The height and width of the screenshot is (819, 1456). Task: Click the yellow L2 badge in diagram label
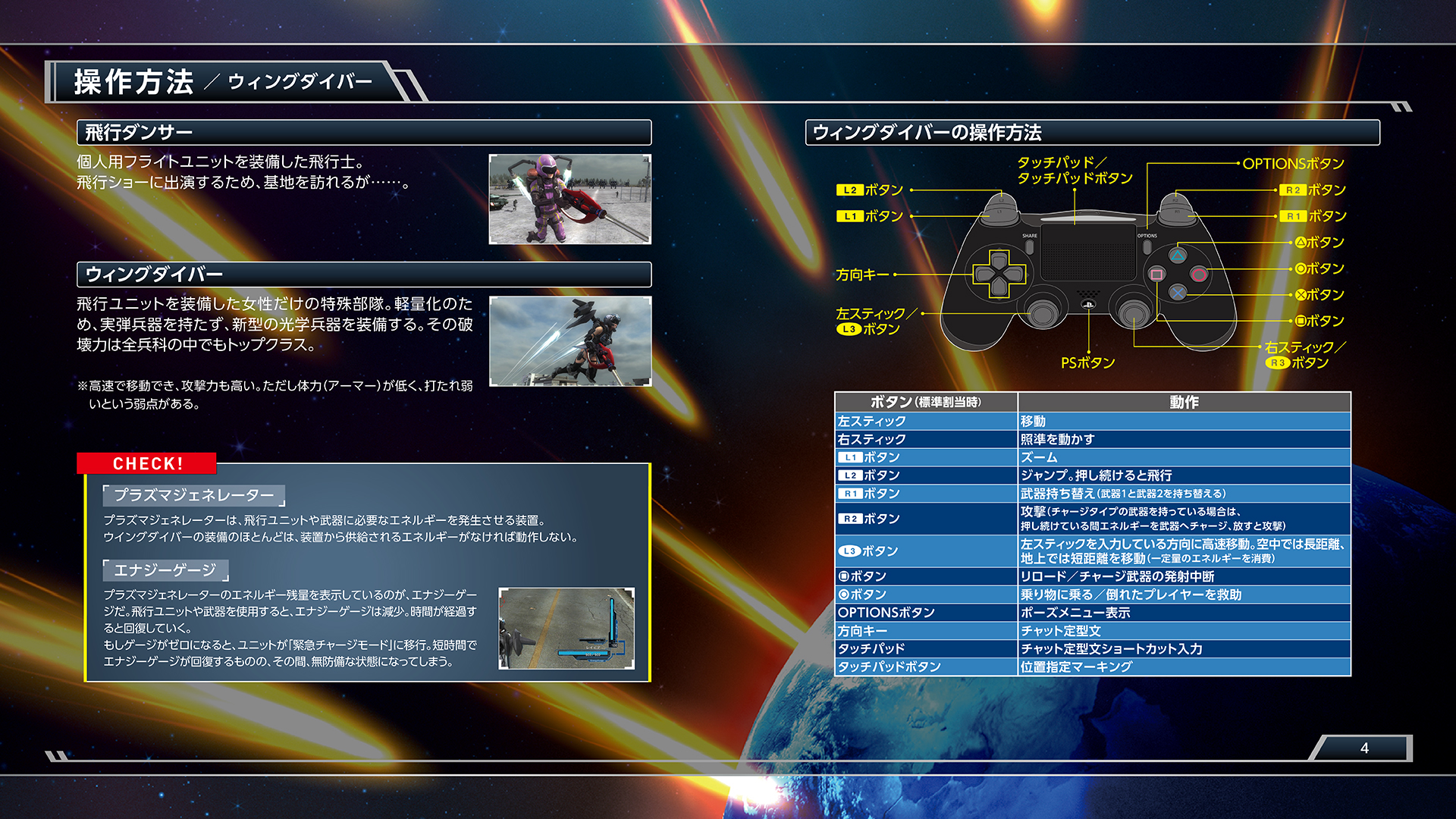pos(849,190)
